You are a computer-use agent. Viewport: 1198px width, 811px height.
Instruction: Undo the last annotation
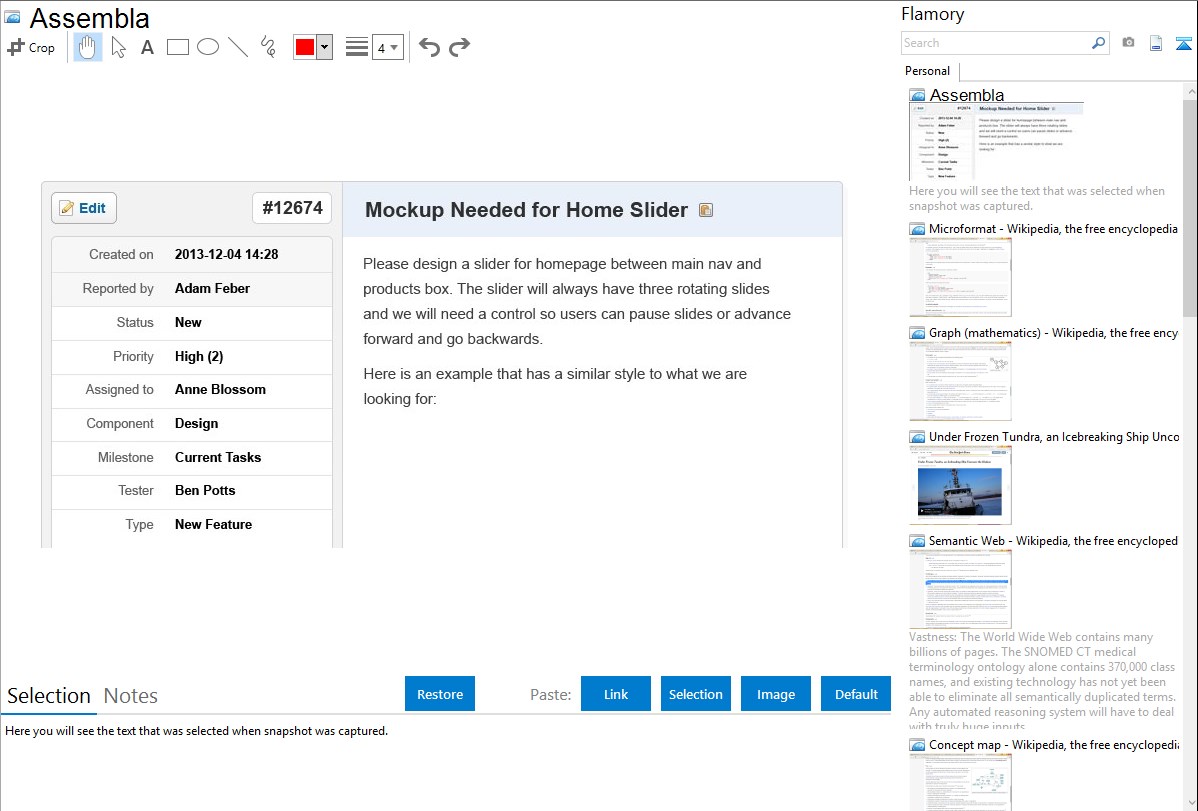pos(429,47)
